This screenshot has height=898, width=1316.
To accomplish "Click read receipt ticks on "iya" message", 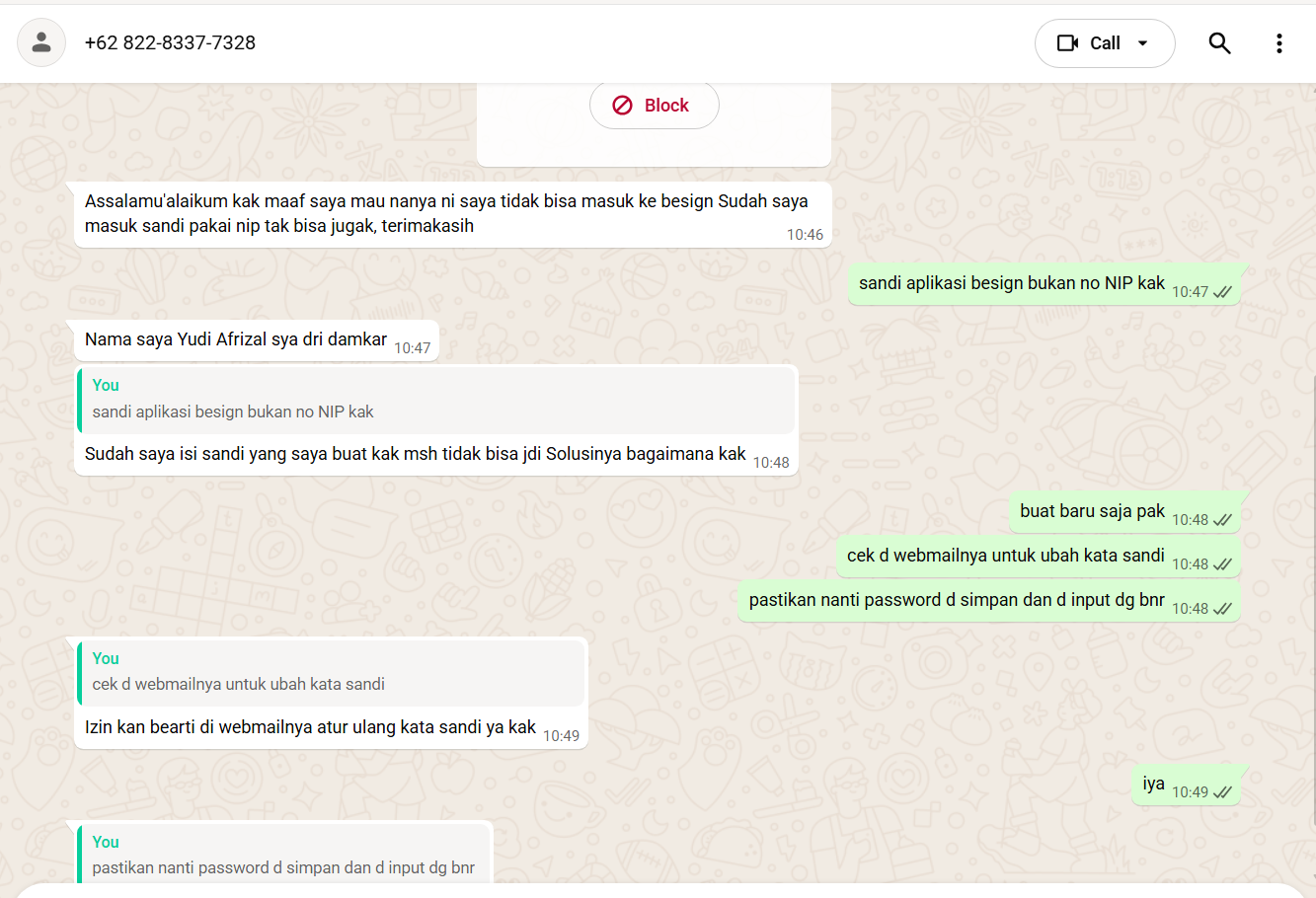I will (x=1222, y=792).
